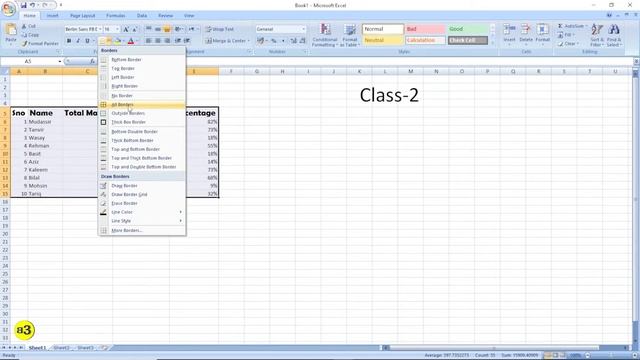Toggle Align Text Left
The height and width of the screenshot is (360, 640).
tap(149, 41)
